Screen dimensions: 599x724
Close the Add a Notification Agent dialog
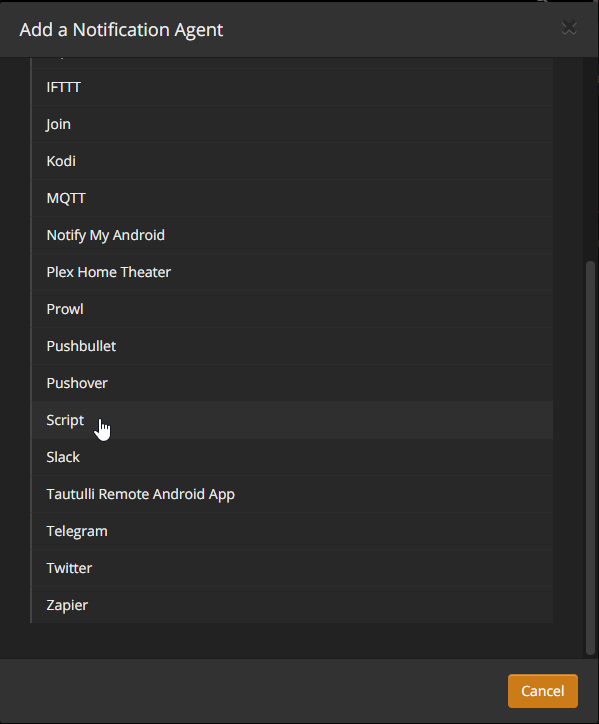(569, 29)
